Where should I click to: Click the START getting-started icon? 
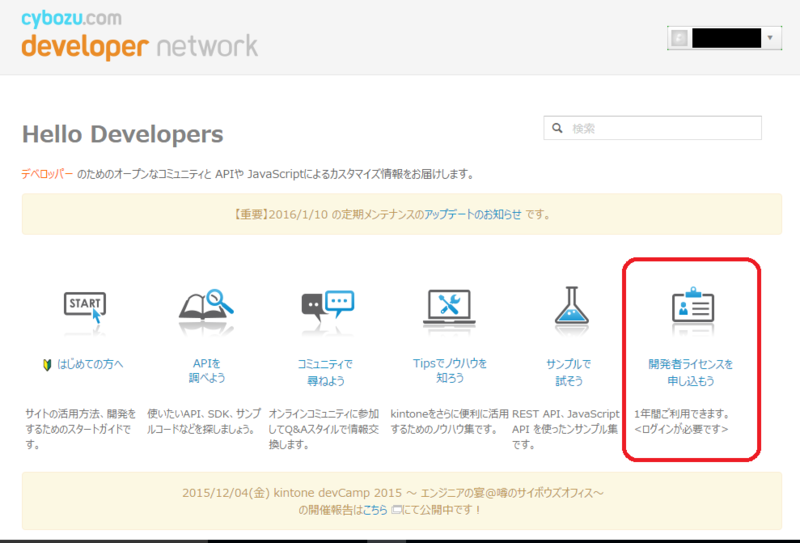pyautogui.click(x=85, y=308)
